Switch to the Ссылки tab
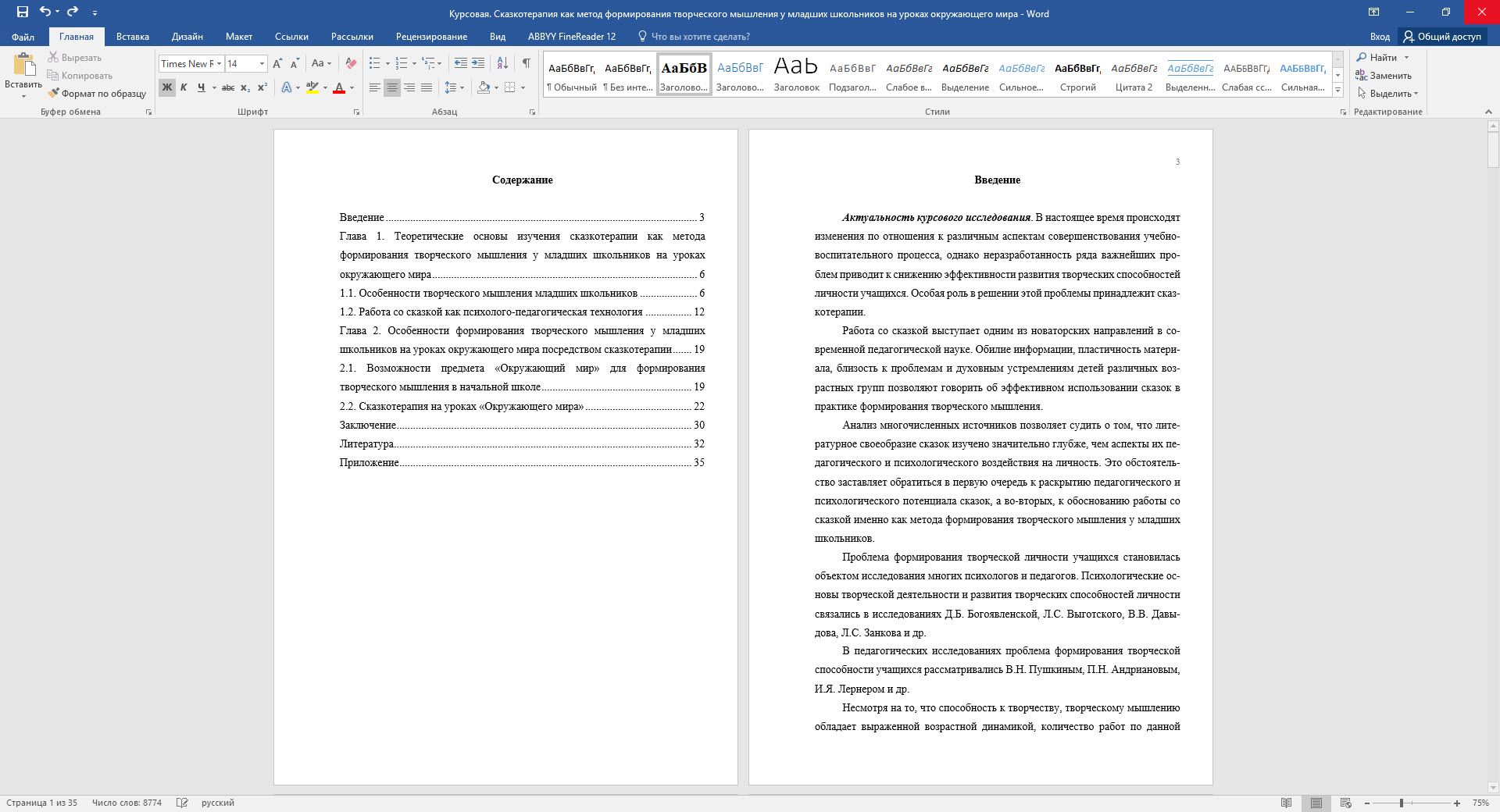The image size is (1500, 812). tap(291, 37)
